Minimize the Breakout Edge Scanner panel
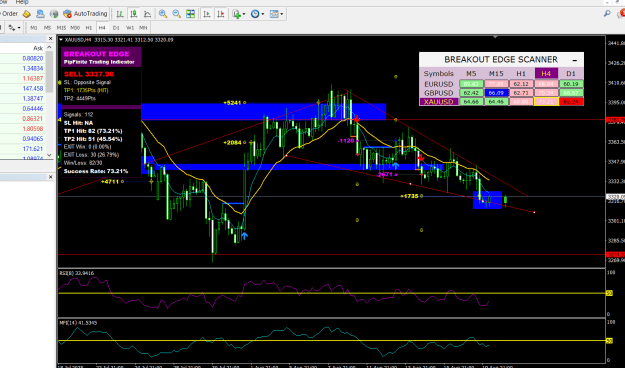The image size is (625, 368). tap(575, 60)
